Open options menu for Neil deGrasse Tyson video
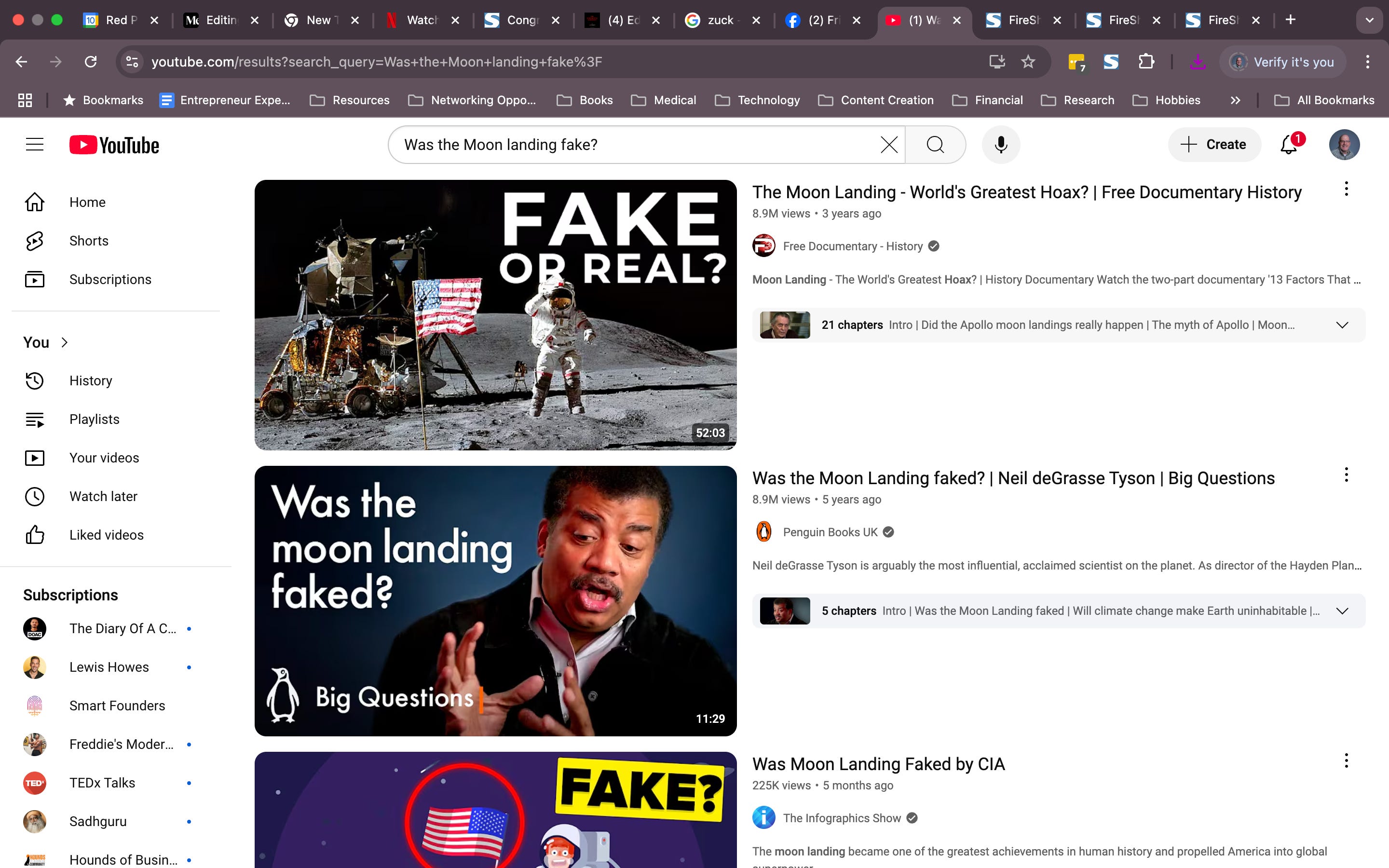Viewport: 1389px width, 868px height. [x=1346, y=475]
